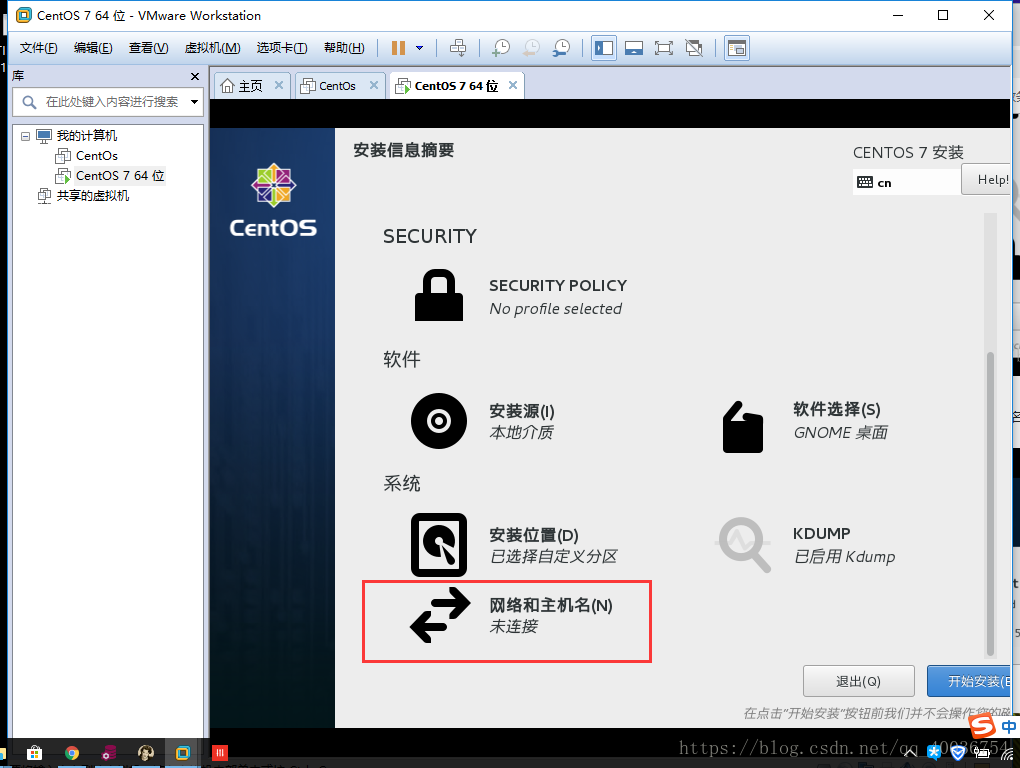Screen dimensions: 1020x768
Task: Click the cn keyboard layout indicator
Action: coord(907,183)
